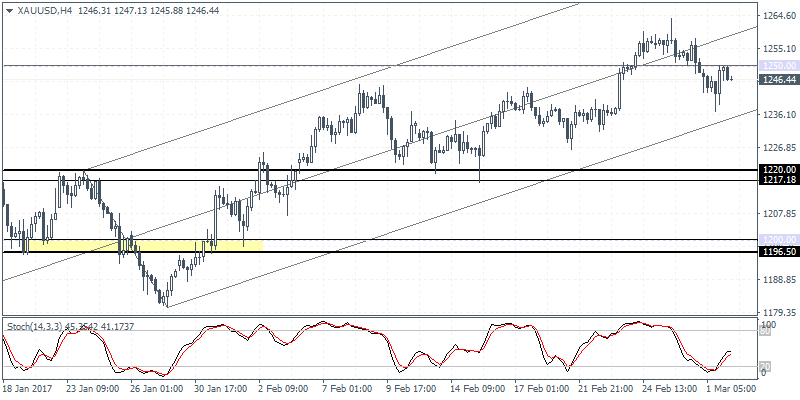Click the 23 Jan 09:00 time label
Screen dimensions: 800x400
[x=93, y=389]
